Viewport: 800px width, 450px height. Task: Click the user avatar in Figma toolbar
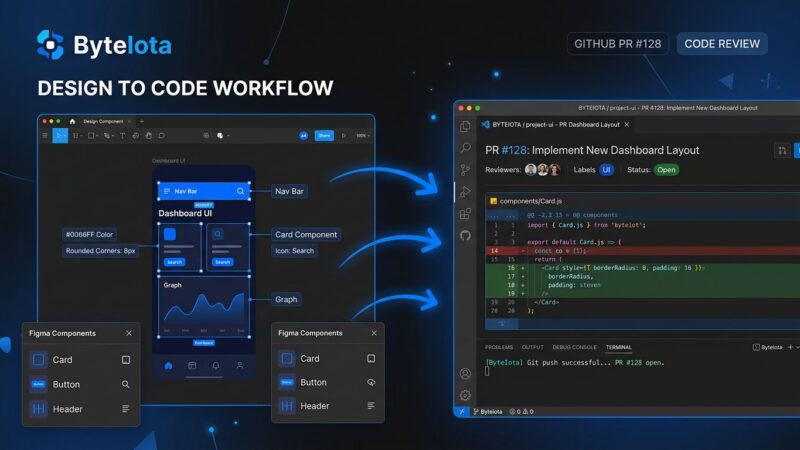(303, 136)
